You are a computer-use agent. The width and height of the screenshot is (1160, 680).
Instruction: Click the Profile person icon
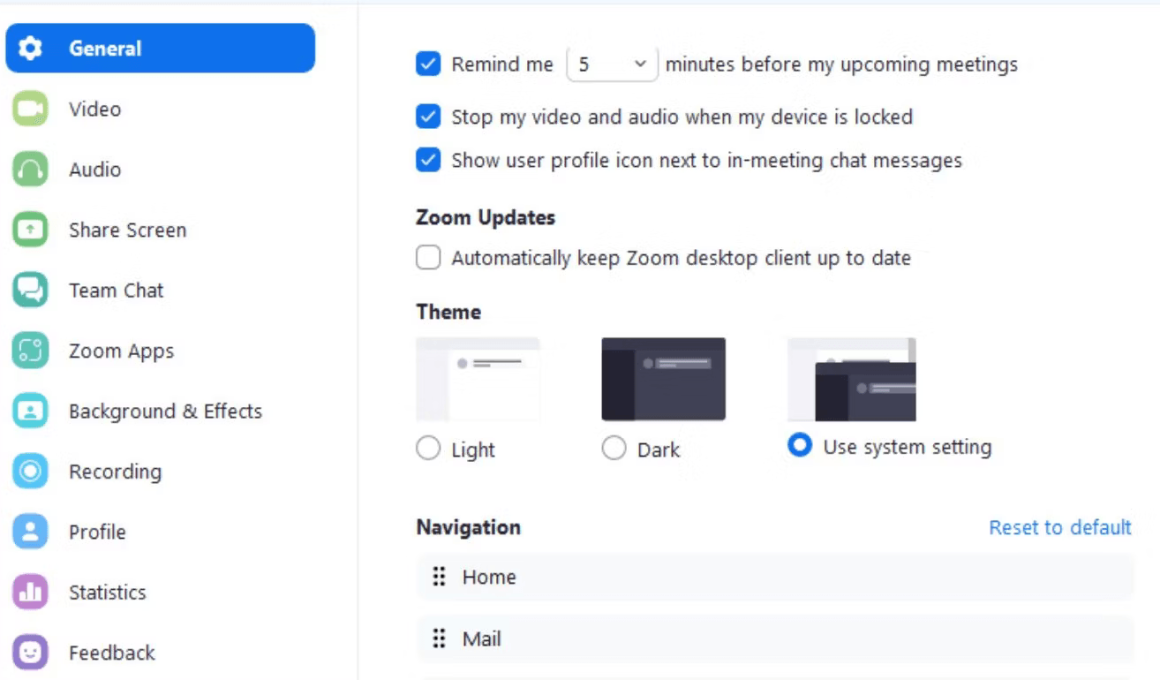30,531
